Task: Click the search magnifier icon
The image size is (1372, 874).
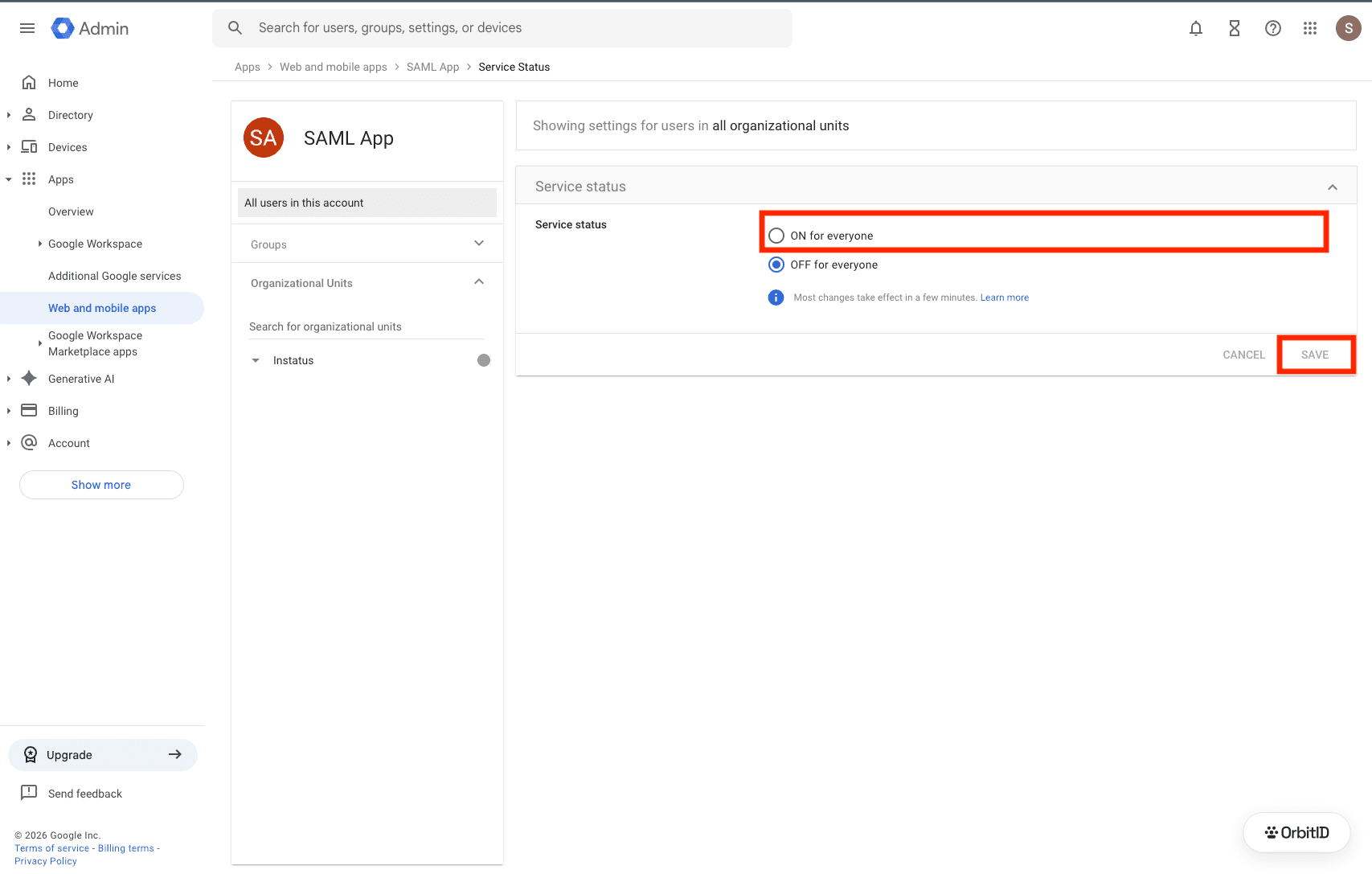Action: point(235,28)
